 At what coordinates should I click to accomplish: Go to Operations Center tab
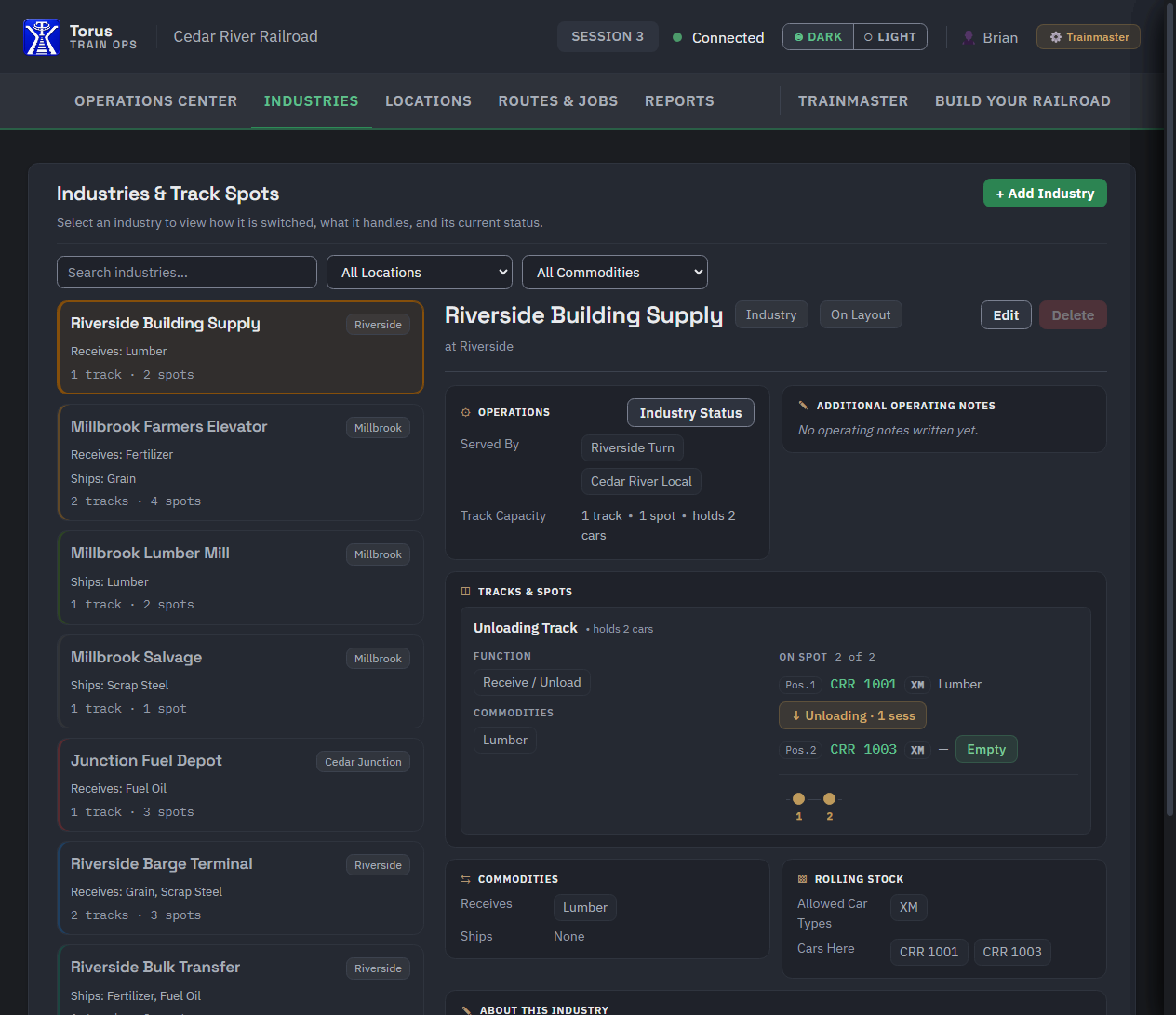155,101
